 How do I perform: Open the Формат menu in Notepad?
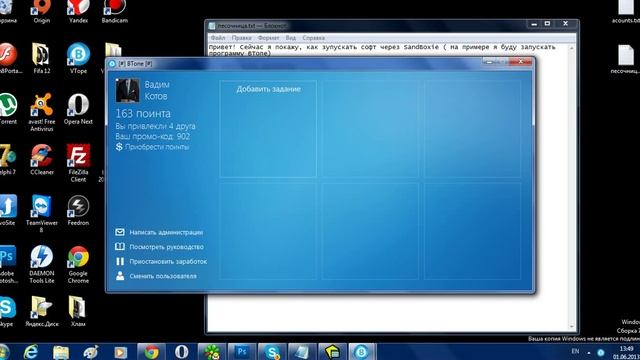coord(268,38)
